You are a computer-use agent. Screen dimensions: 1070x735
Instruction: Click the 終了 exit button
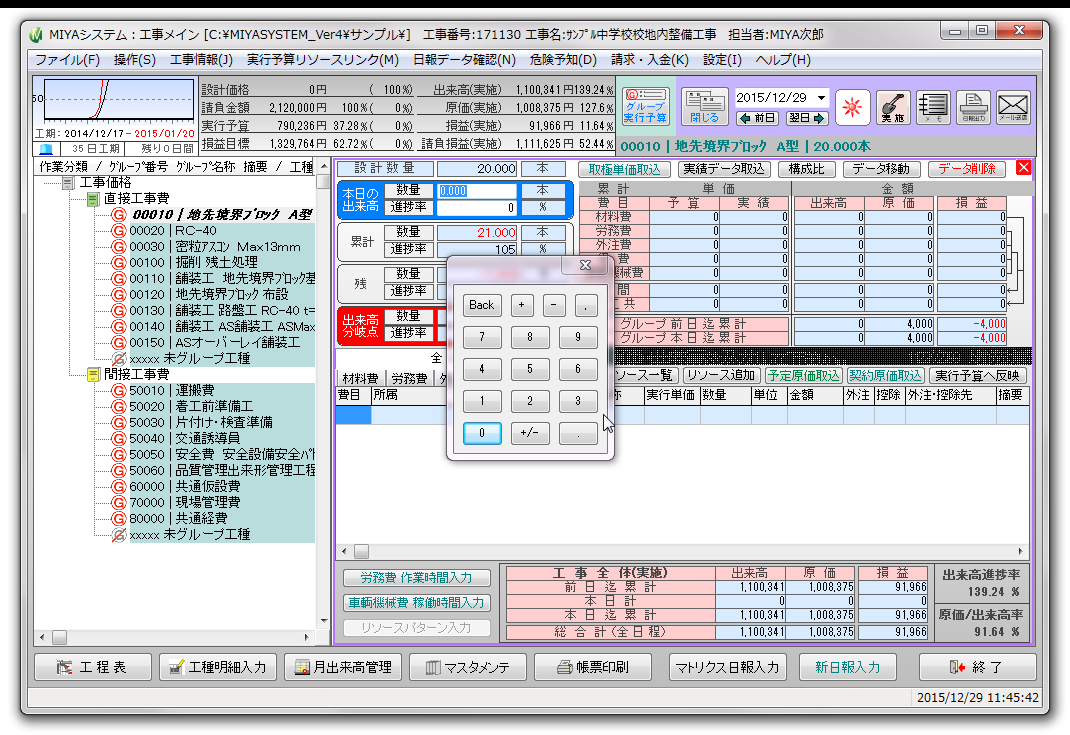click(977, 667)
